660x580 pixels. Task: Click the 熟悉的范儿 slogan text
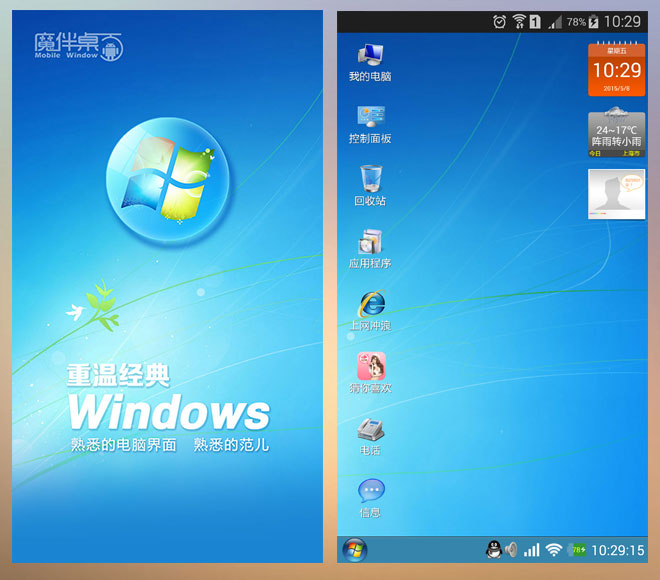click(231, 445)
